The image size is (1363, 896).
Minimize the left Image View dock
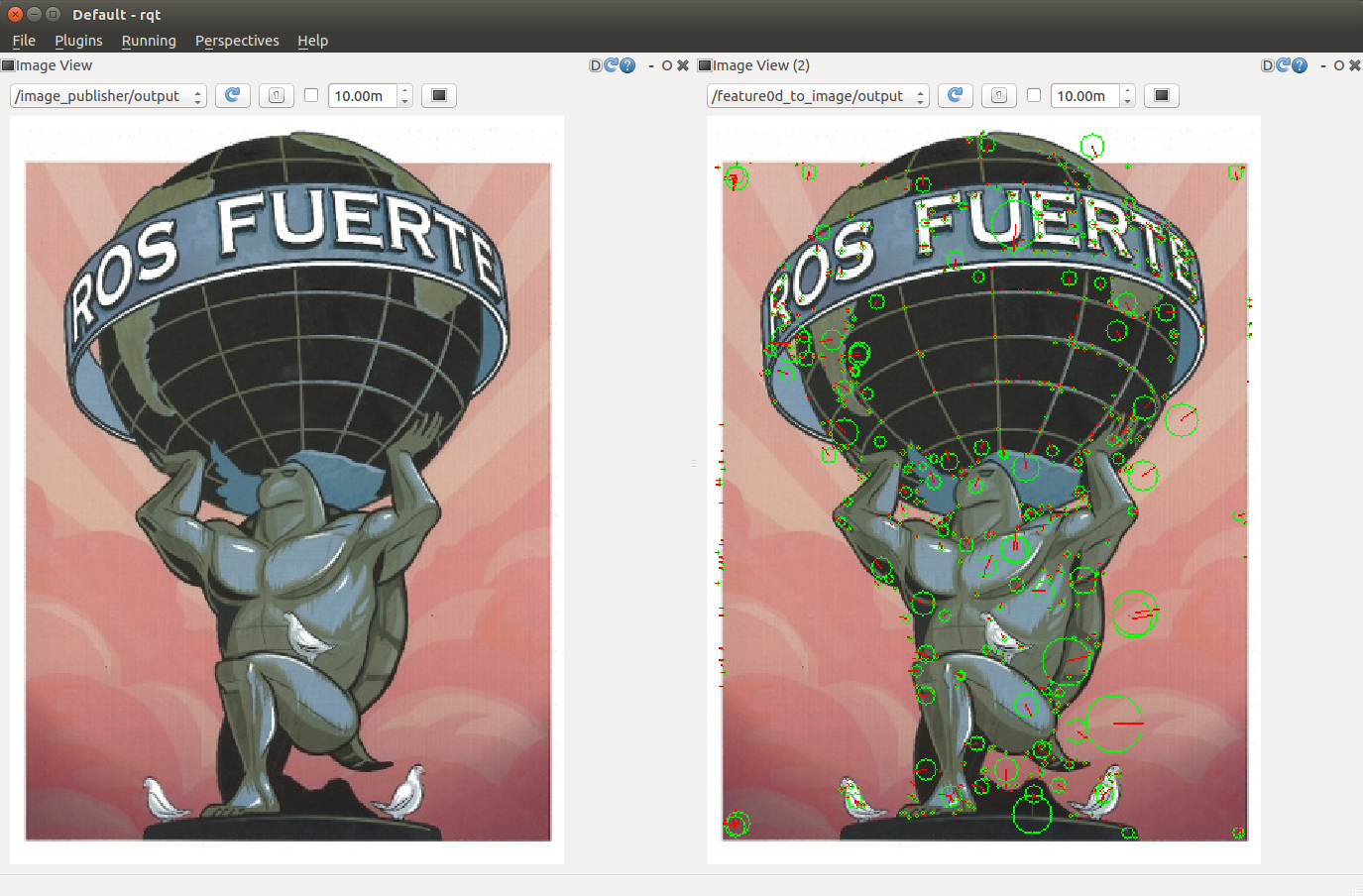pos(651,66)
